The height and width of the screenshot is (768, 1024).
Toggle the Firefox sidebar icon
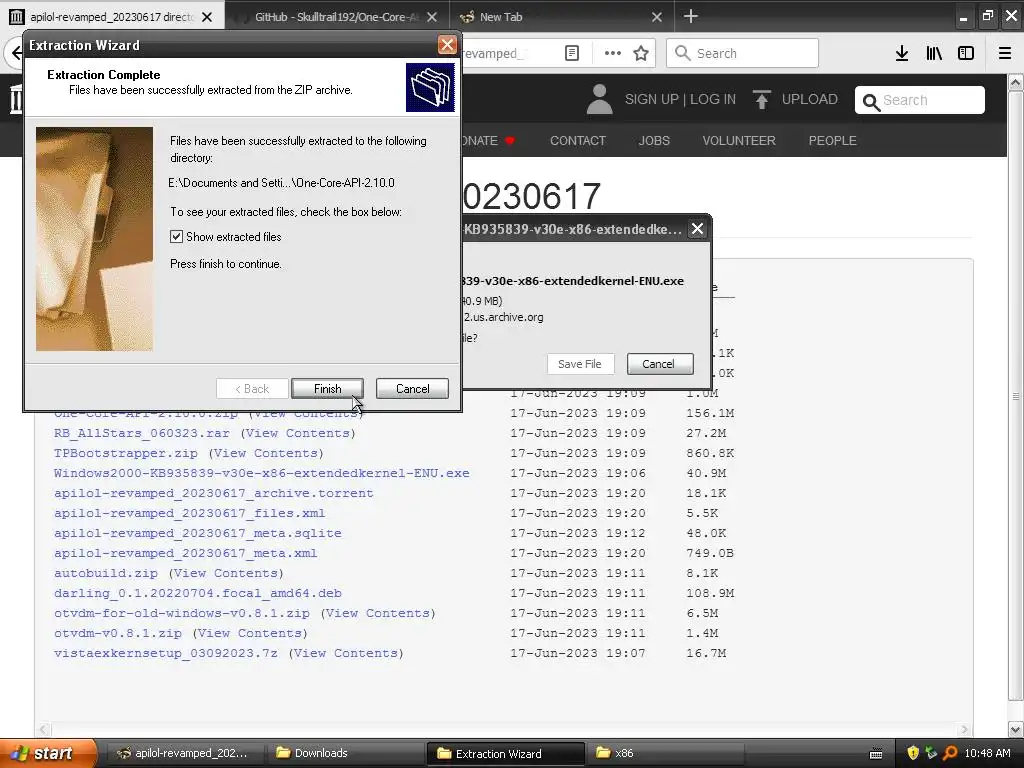(x=966, y=54)
